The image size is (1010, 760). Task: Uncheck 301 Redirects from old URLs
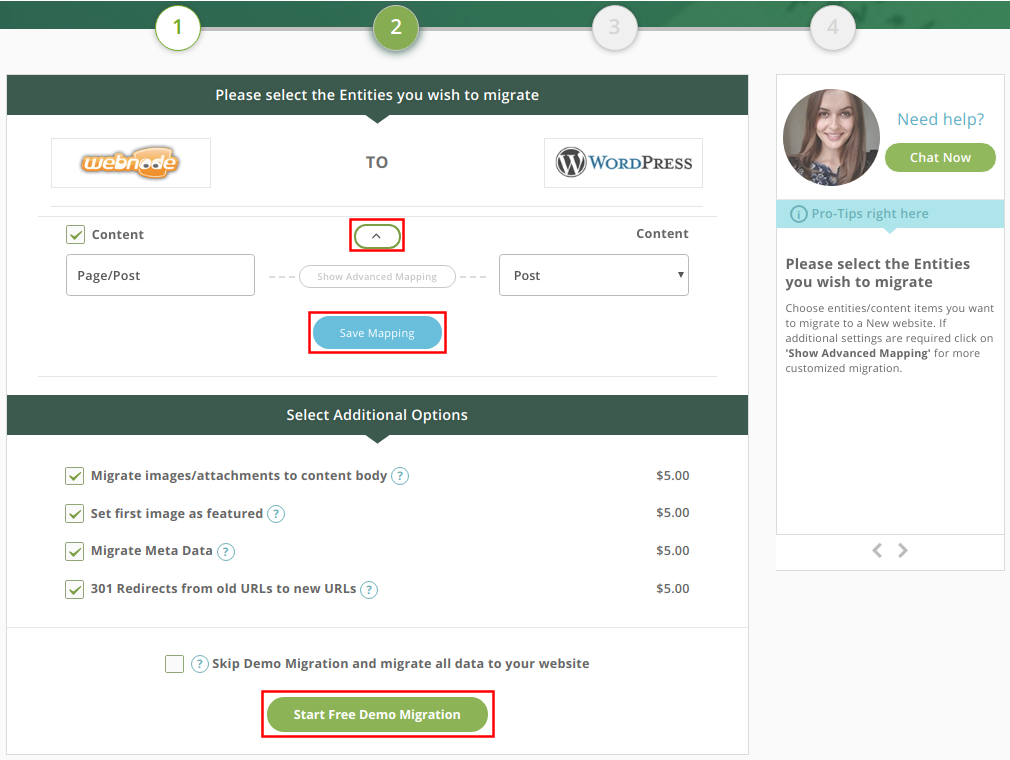pos(75,589)
